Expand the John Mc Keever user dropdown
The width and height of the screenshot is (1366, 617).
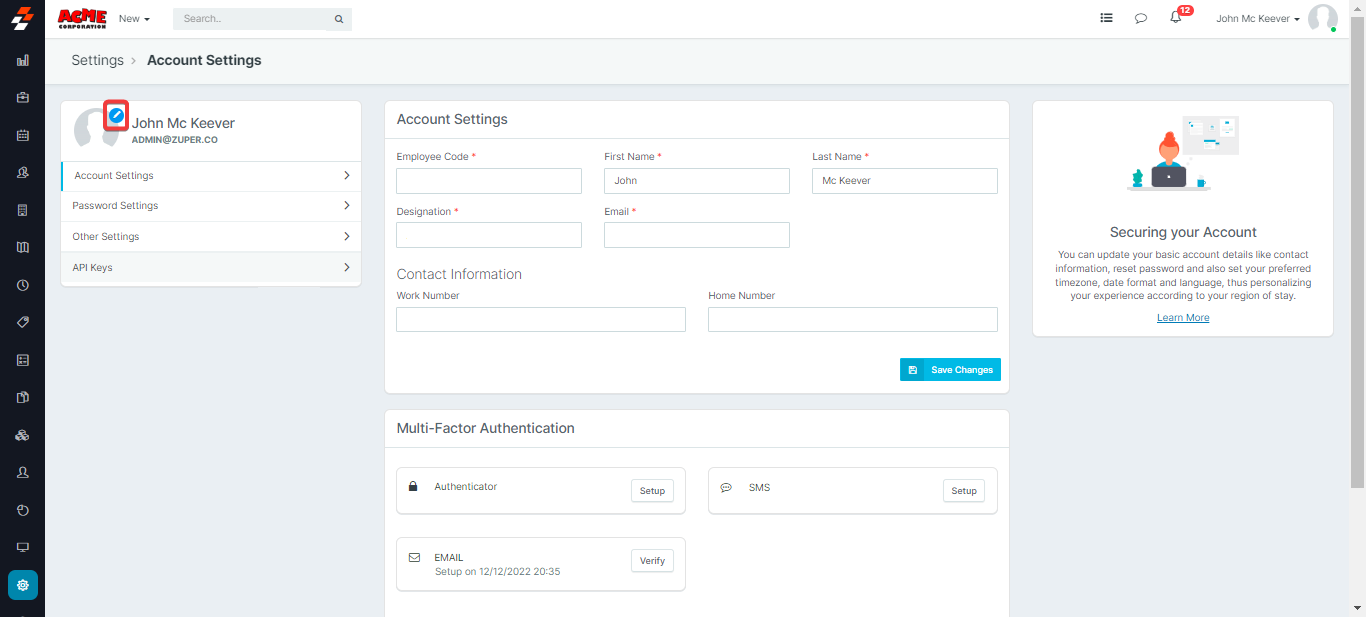1258,19
